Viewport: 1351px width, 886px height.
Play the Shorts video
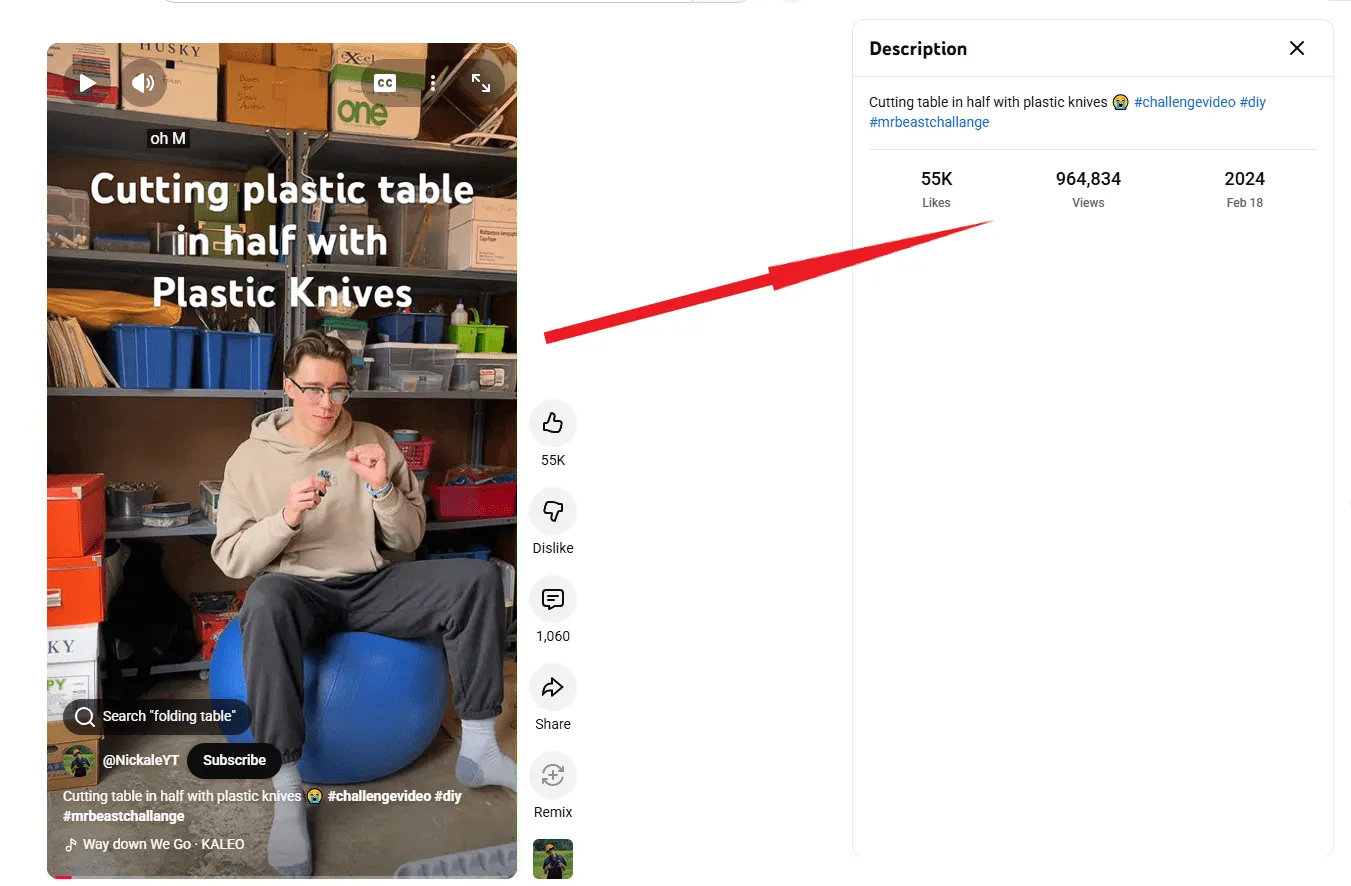[87, 83]
